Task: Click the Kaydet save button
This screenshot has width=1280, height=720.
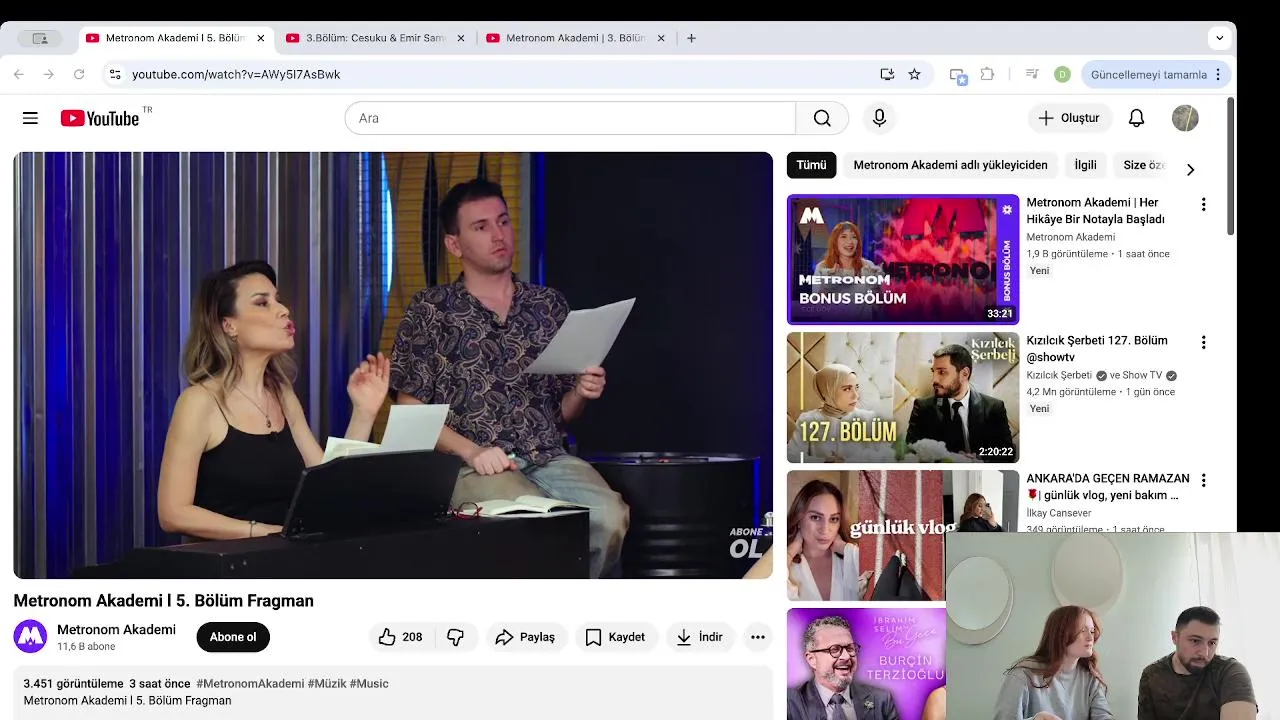Action: (615, 637)
